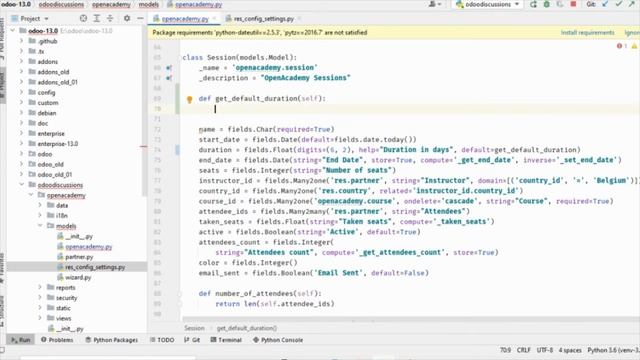The width and height of the screenshot is (640, 360).
Task: Close the res_config_settings.py editor tab
Action: tap(299, 19)
